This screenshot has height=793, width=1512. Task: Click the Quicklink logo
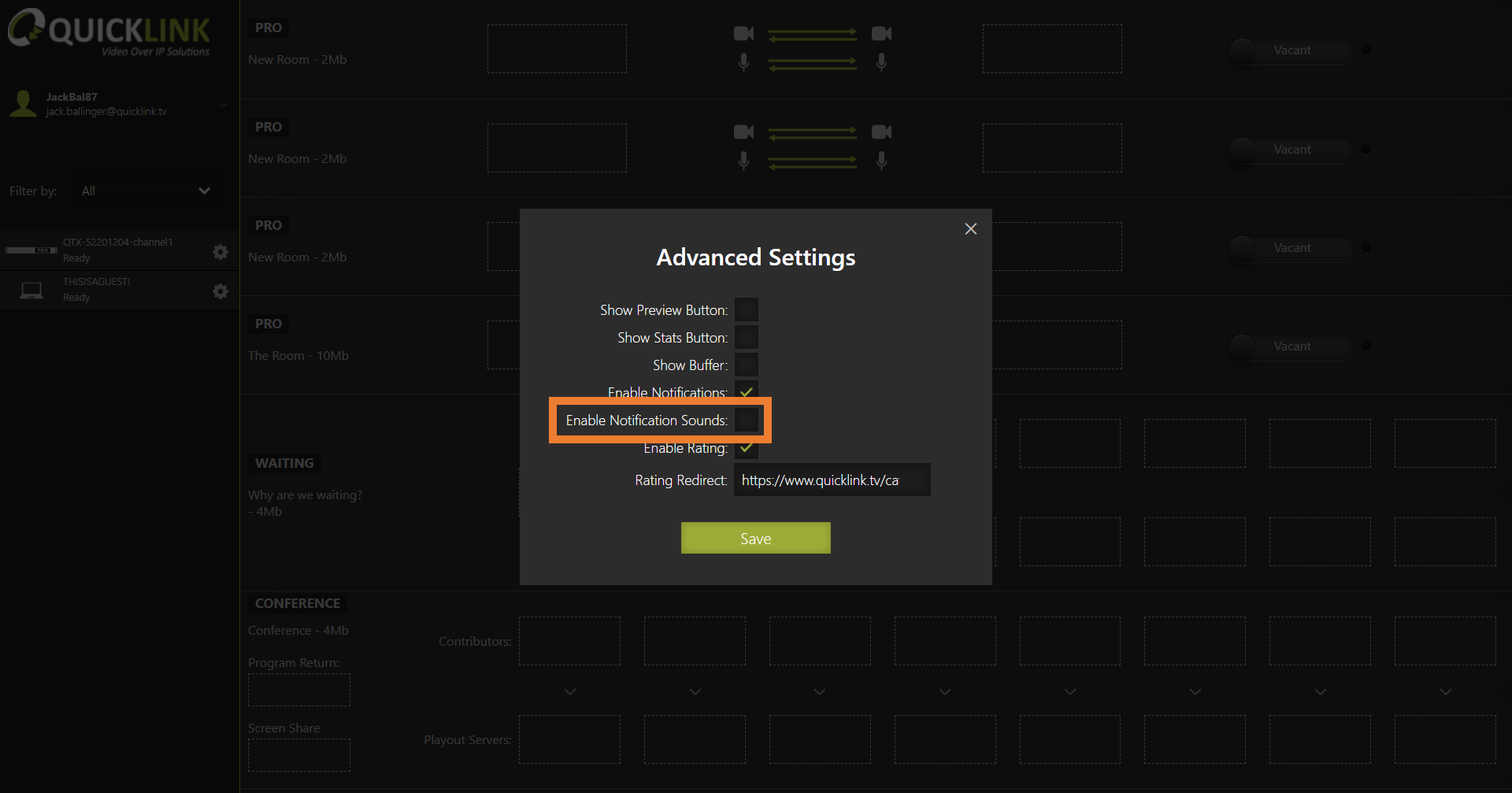(x=109, y=32)
